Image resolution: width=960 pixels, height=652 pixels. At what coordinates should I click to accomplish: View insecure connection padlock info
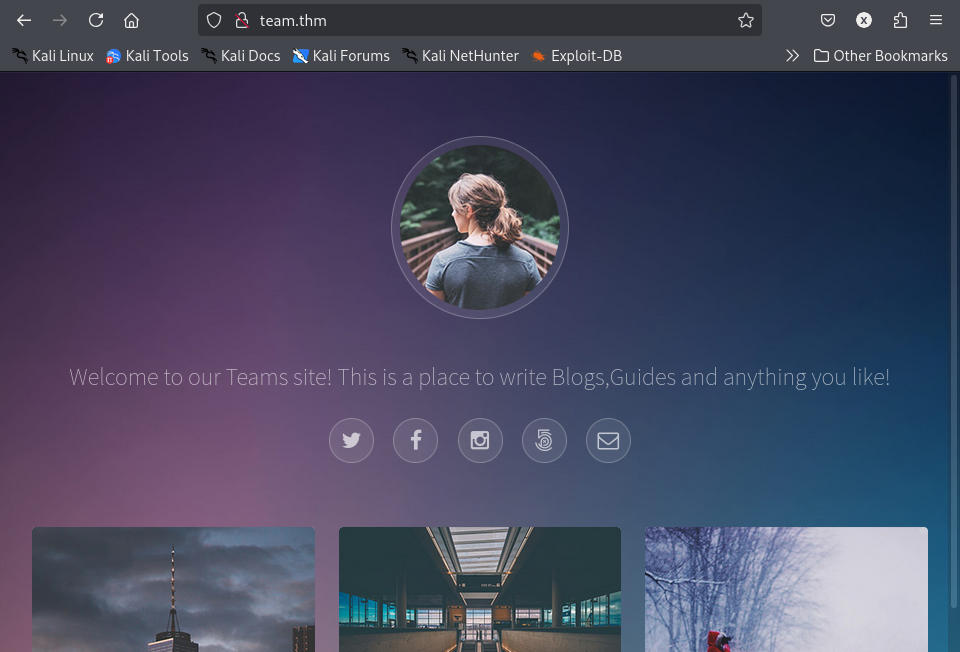click(x=242, y=20)
